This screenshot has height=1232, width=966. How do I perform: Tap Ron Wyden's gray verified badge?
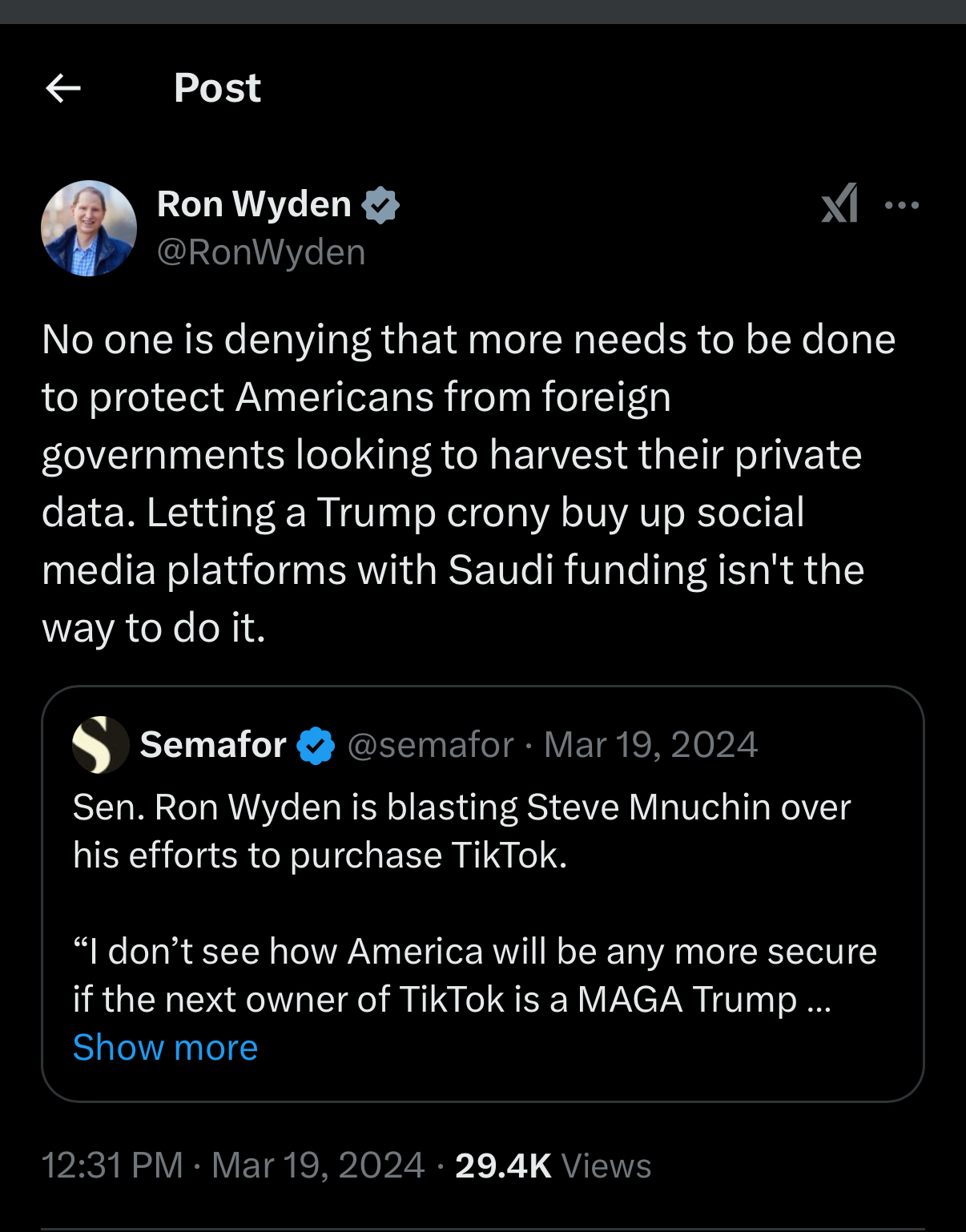(380, 205)
